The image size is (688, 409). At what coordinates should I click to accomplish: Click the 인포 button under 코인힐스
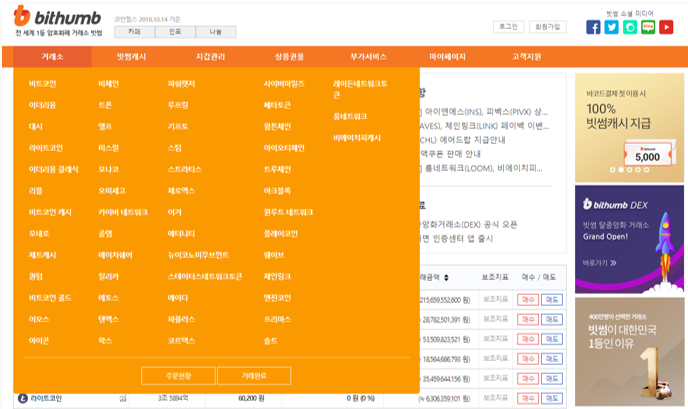tap(175, 32)
